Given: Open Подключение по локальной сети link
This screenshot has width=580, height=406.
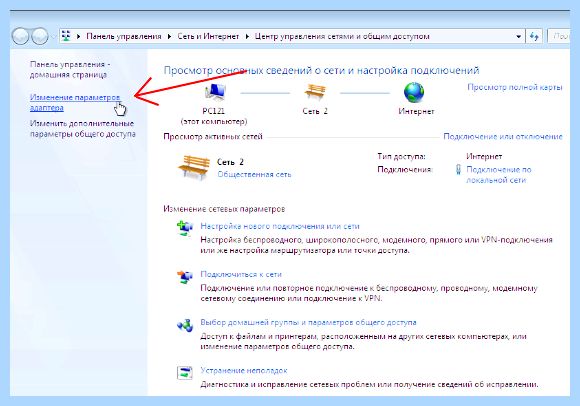Looking at the screenshot, I should 499,175.
